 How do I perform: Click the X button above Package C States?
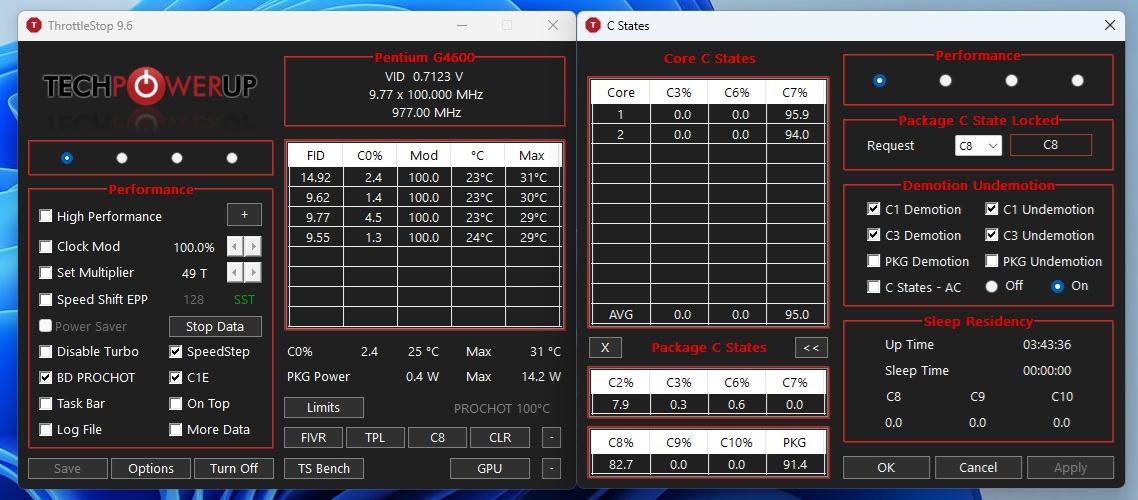(605, 348)
